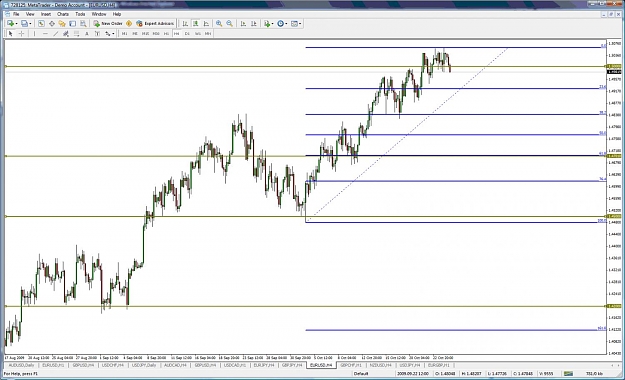This screenshot has height=380, width=625.
Task: Expand the Periods dropdown arrow
Action: pos(286,24)
